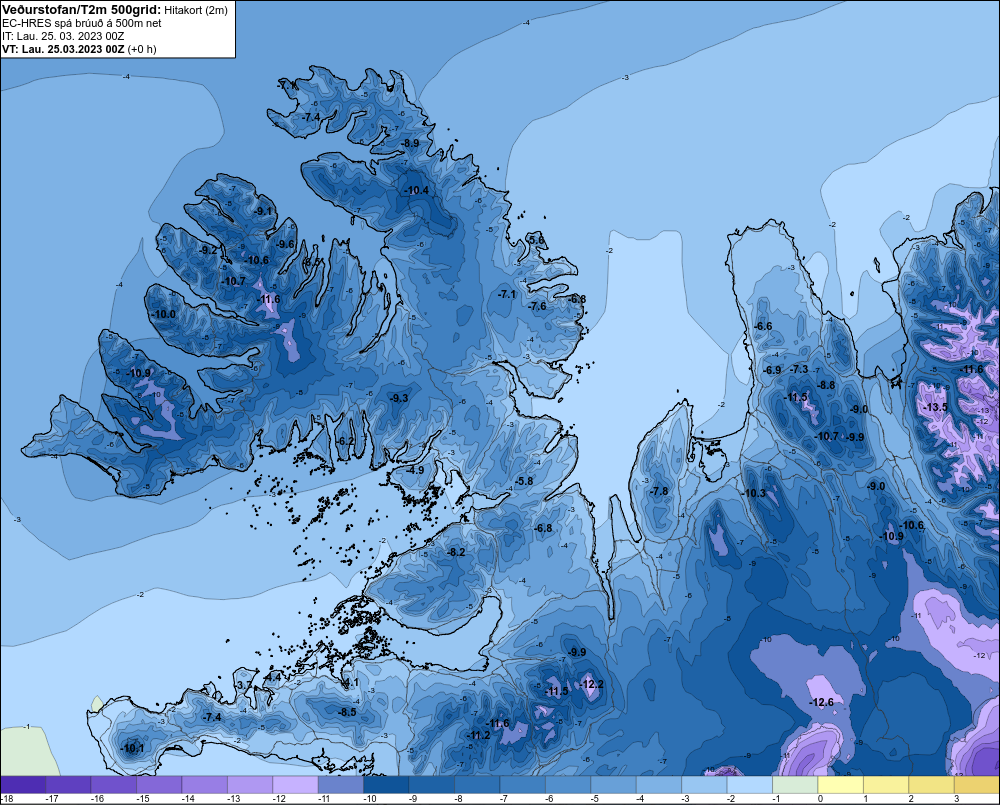Click the -13.5 temperature label

coord(936,407)
